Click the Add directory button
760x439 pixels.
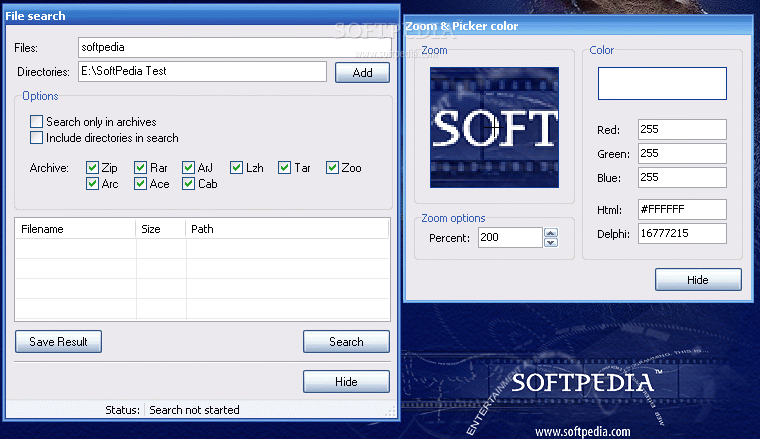pyautogui.click(x=362, y=73)
